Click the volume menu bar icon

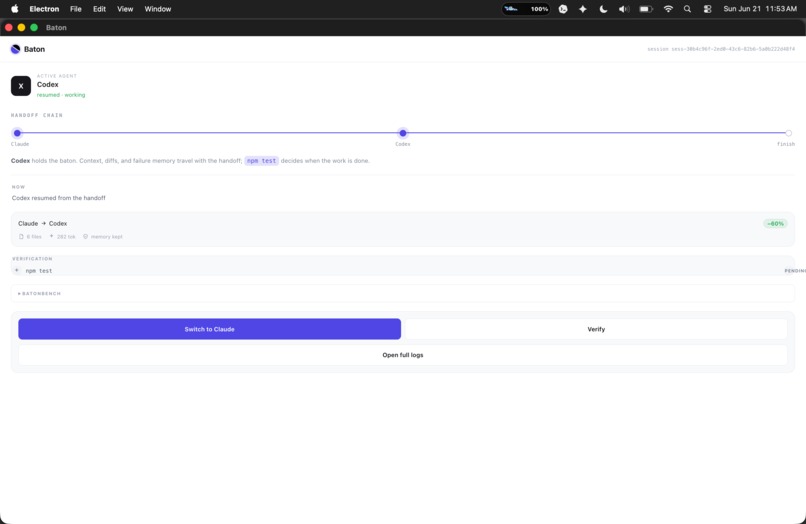[624, 9]
